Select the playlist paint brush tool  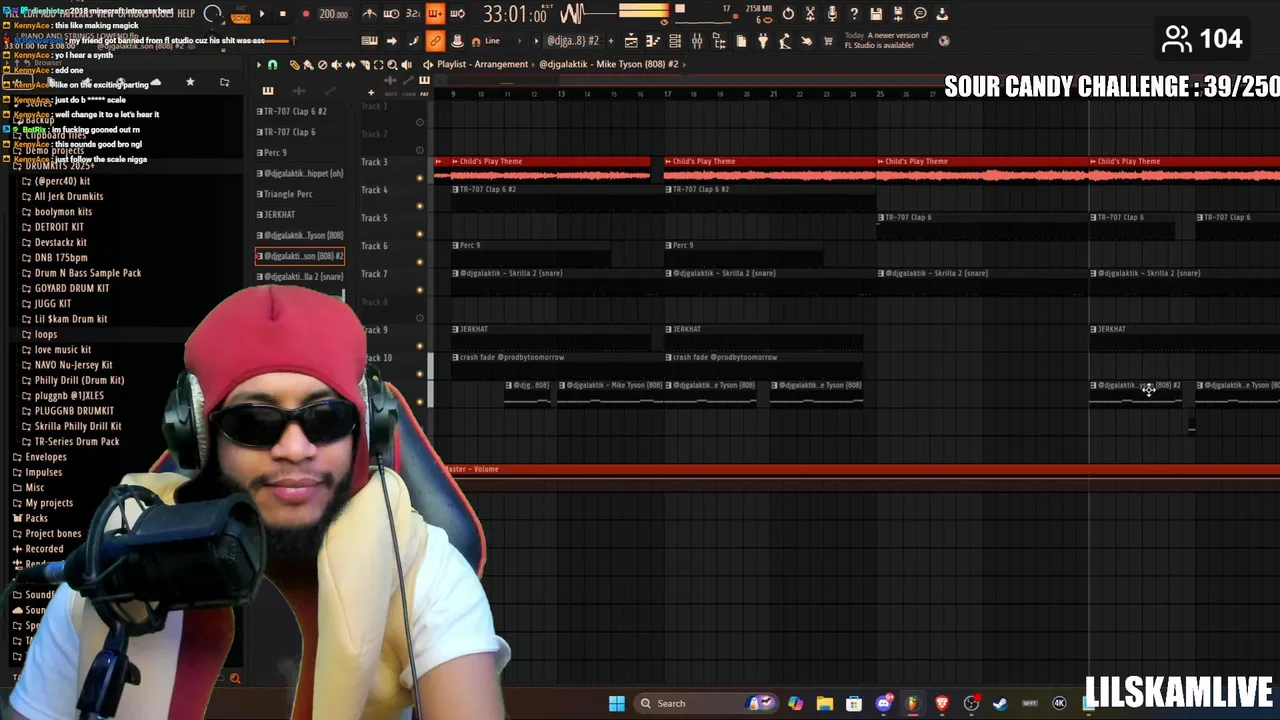[308, 65]
